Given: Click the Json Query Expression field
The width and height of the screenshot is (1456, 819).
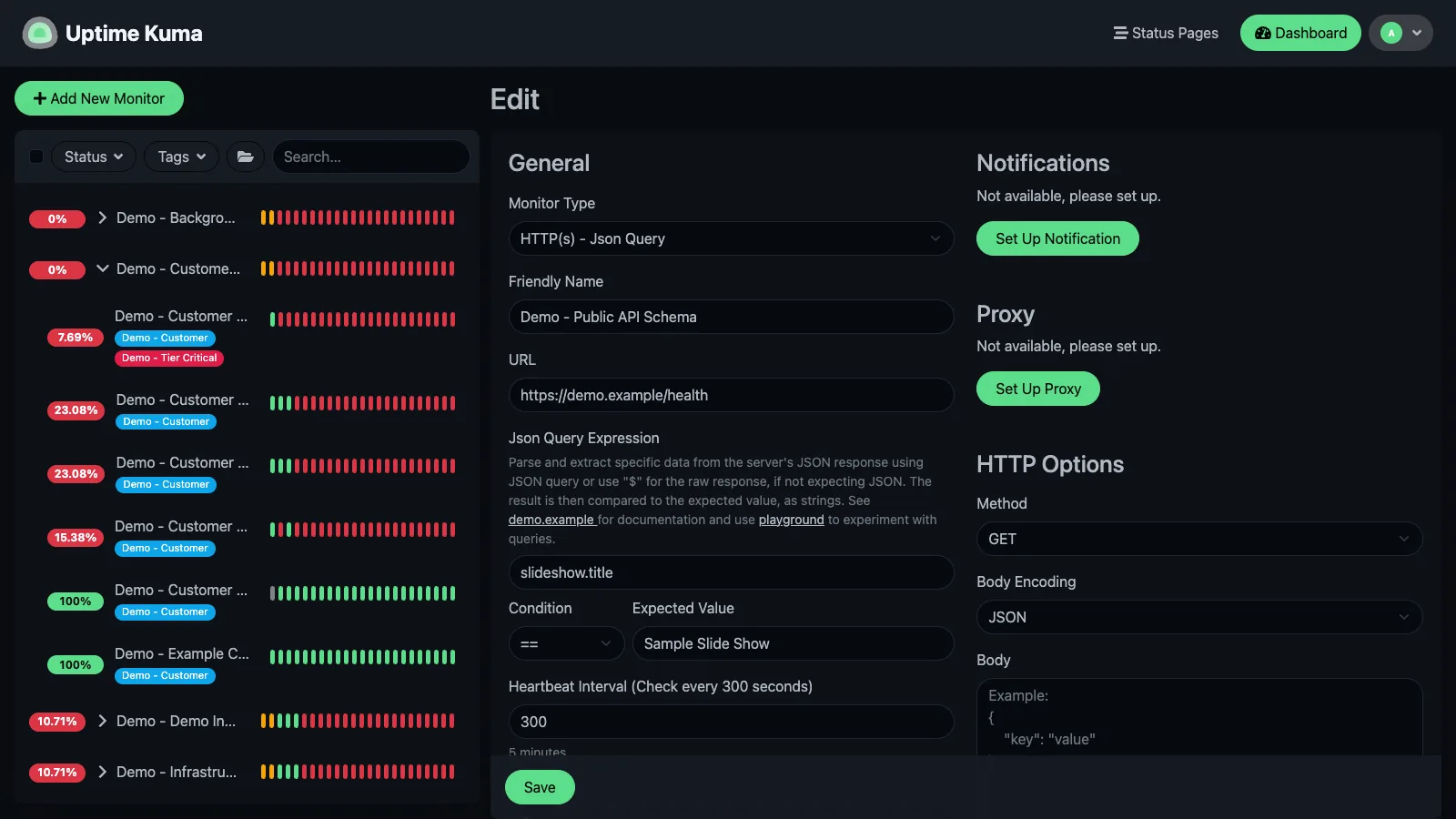Looking at the screenshot, I should tap(731, 572).
